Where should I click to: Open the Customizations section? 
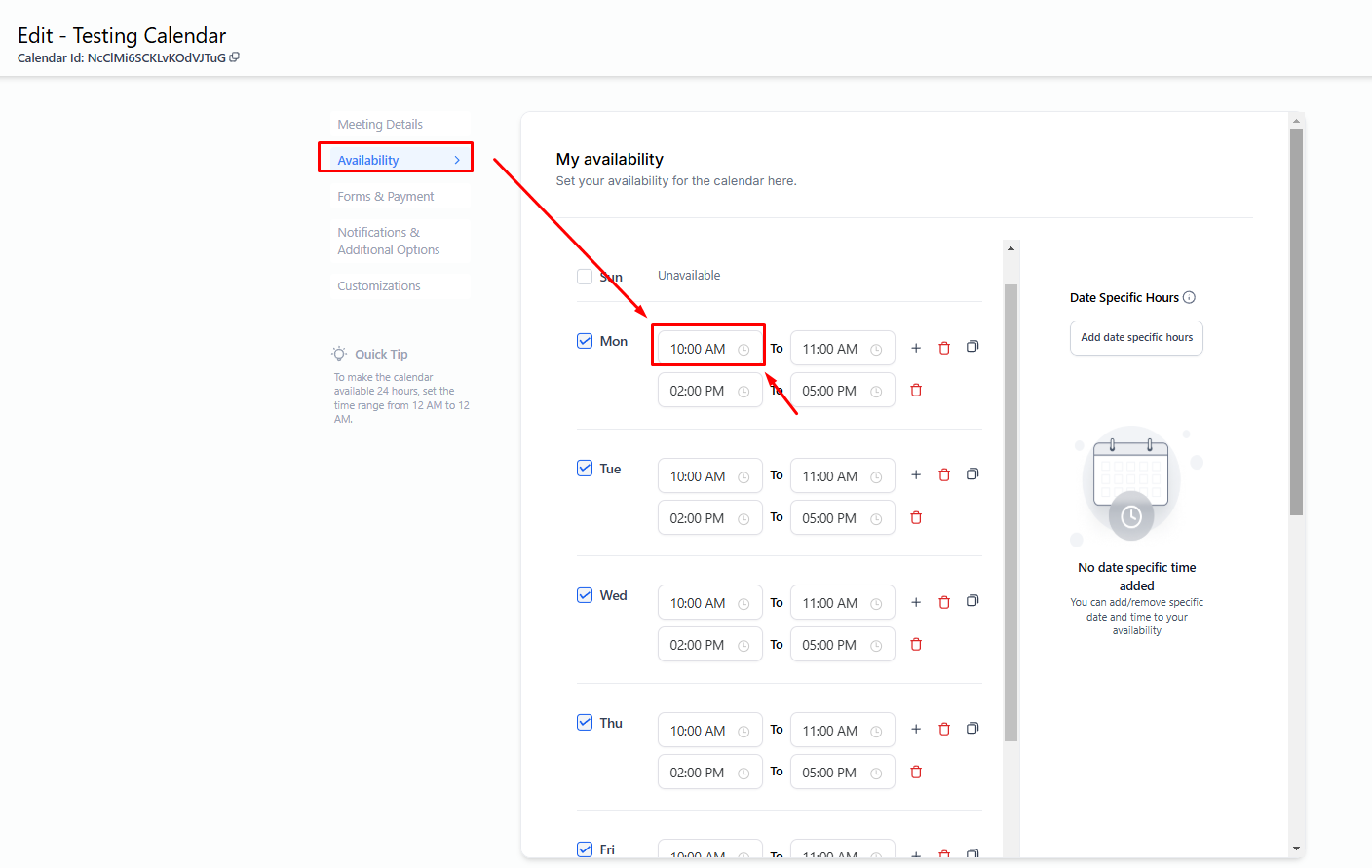pos(379,286)
